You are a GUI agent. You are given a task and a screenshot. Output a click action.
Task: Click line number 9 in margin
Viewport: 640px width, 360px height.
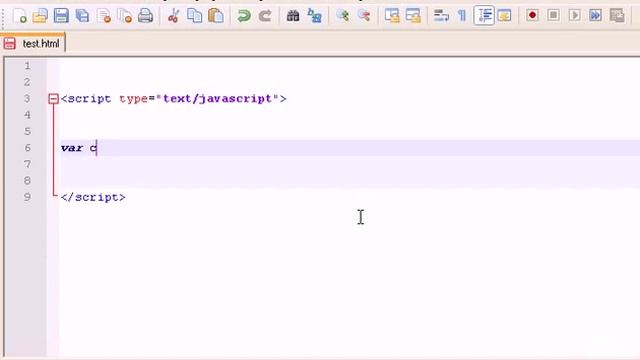click(27, 197)
